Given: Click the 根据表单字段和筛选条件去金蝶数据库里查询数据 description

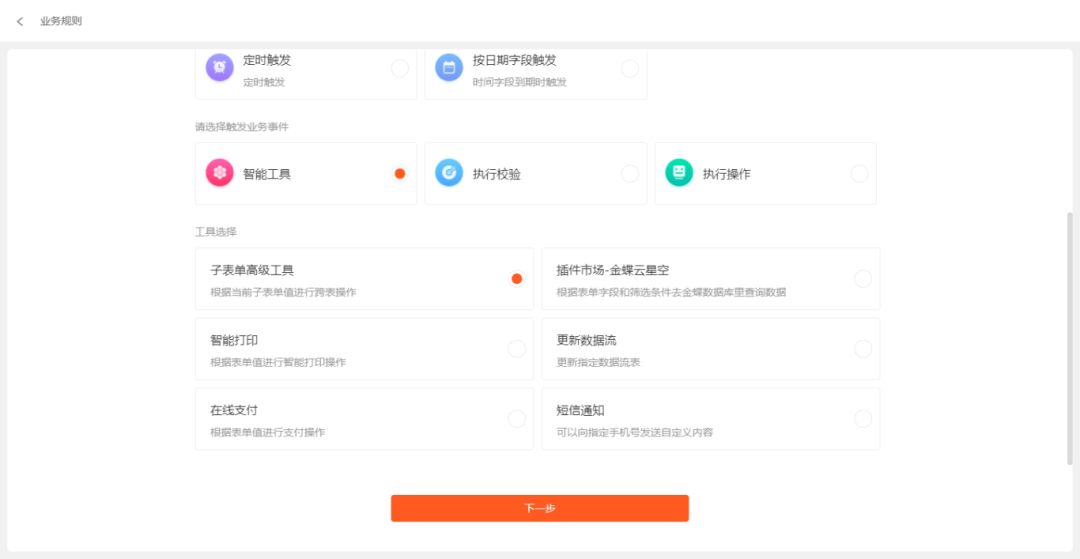Looking at the screenshot, I should tap(671, 293).
